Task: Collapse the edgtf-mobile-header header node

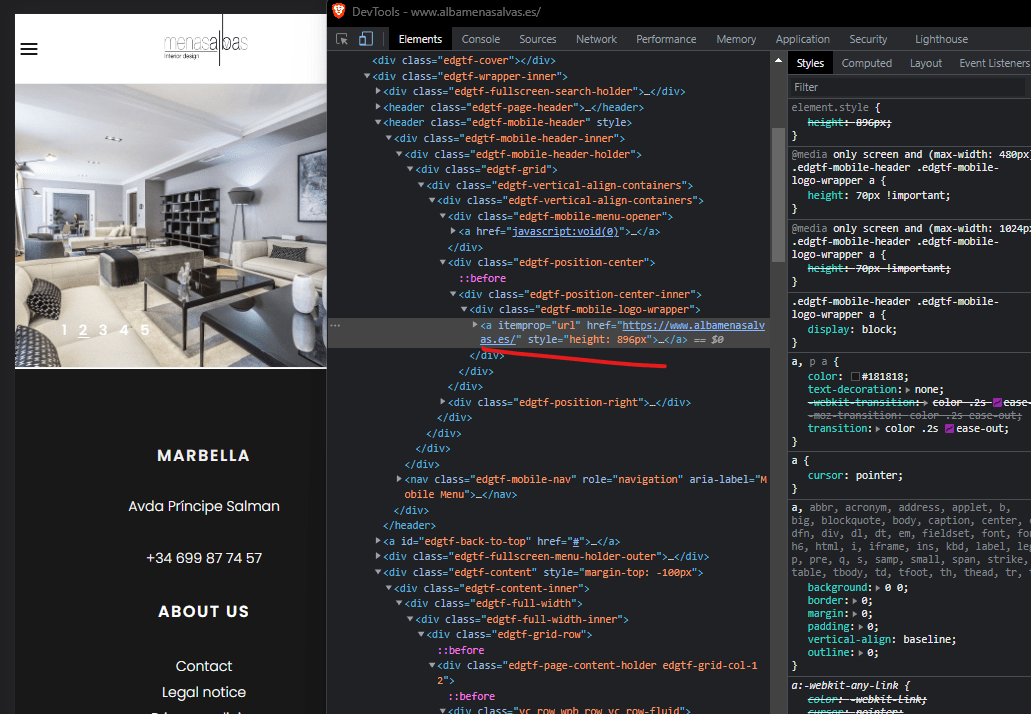Action: pos(378,122)
